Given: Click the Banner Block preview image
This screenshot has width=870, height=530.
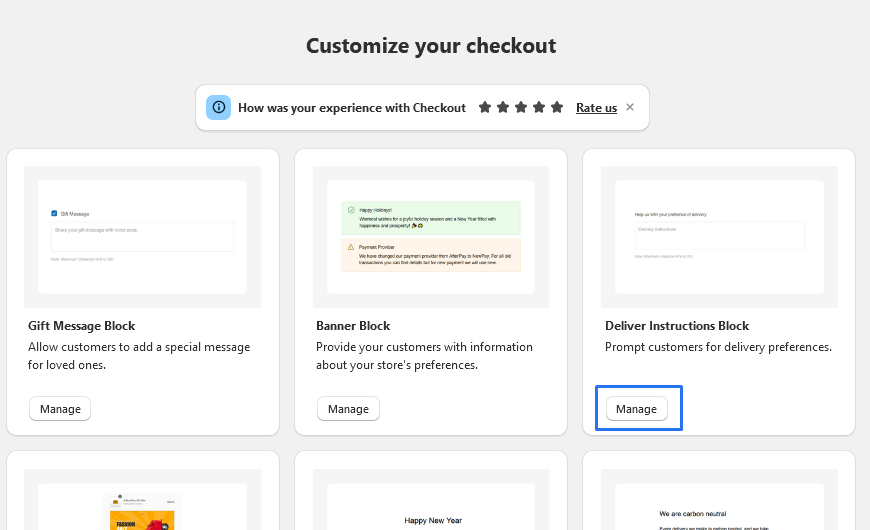Looking at the screenshot, I should point(430,237).
